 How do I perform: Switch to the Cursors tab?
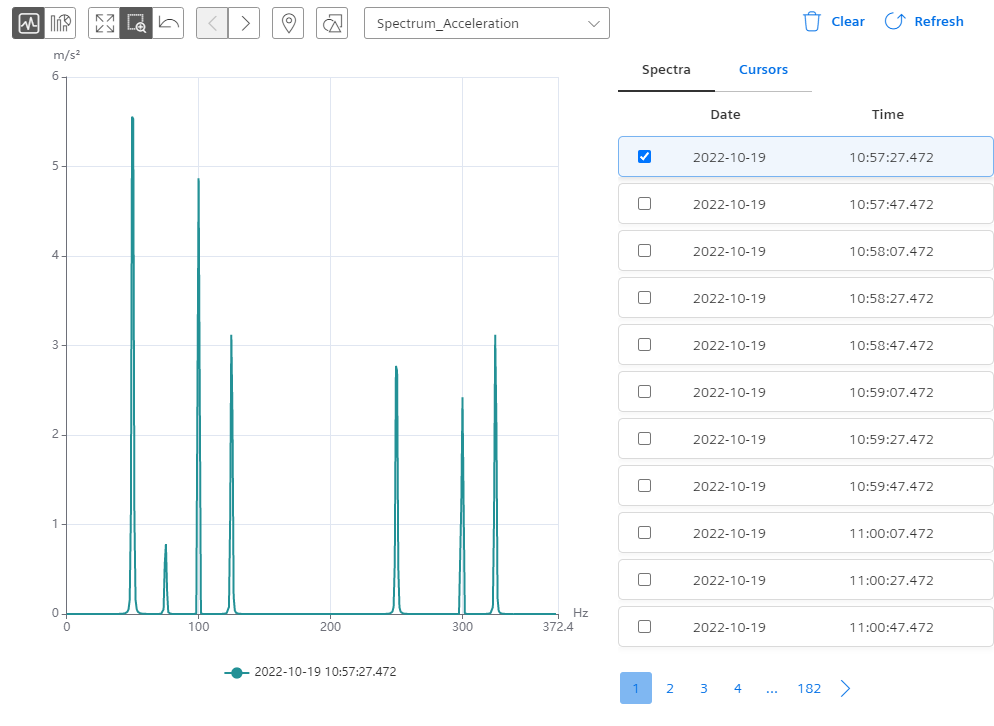pyautogui.click(x=763, y=70)
